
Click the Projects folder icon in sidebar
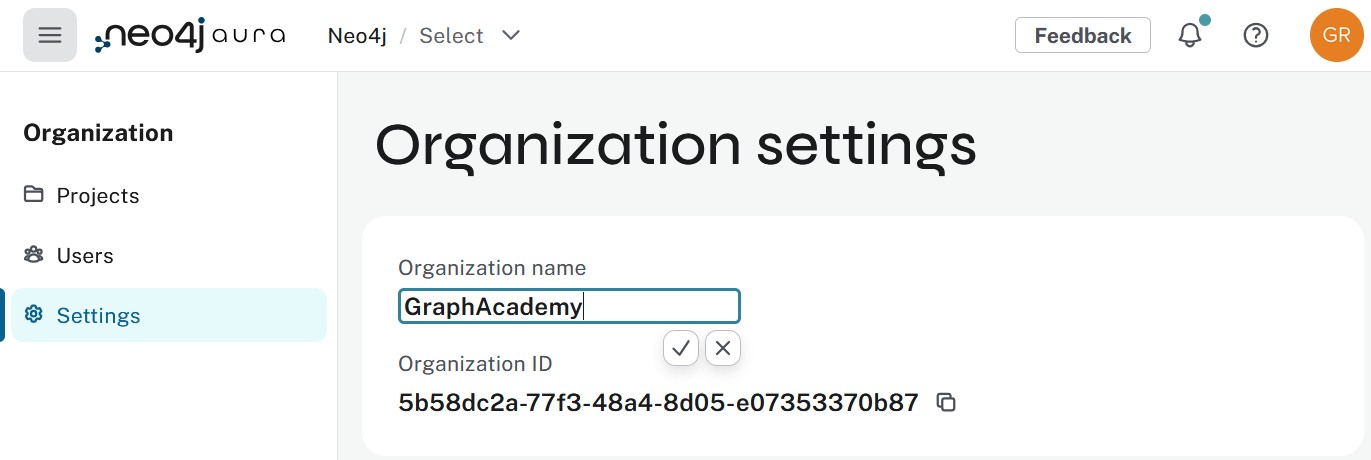coord(34,195)
